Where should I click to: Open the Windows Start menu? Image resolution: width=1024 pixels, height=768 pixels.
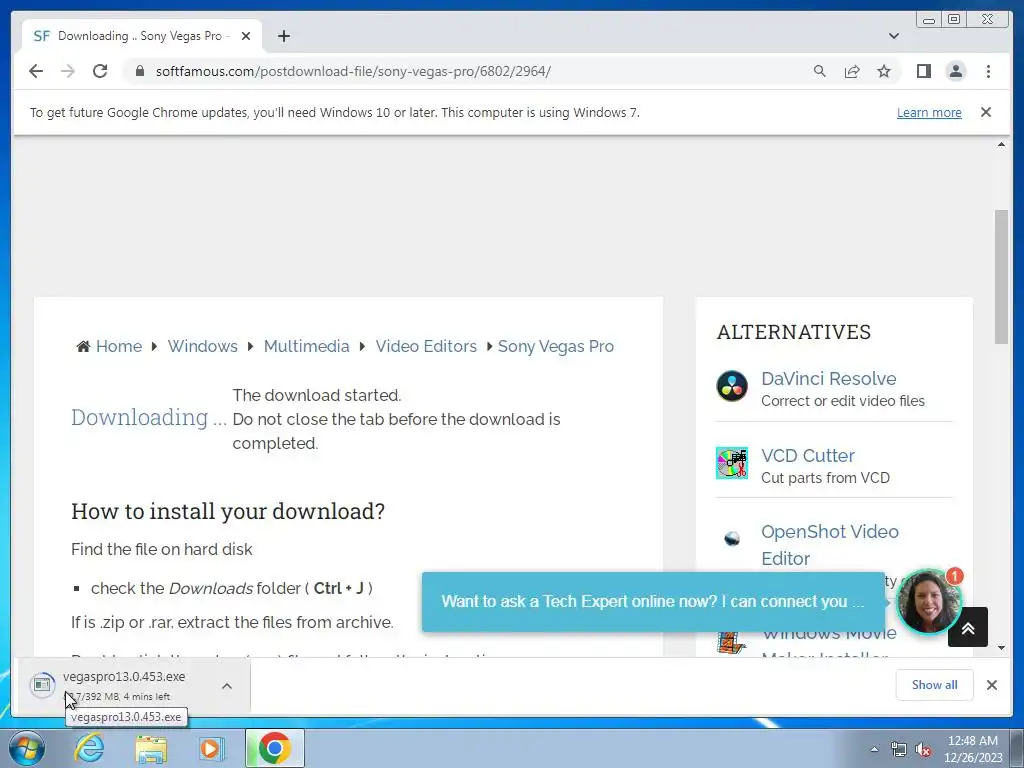[27, 748]
